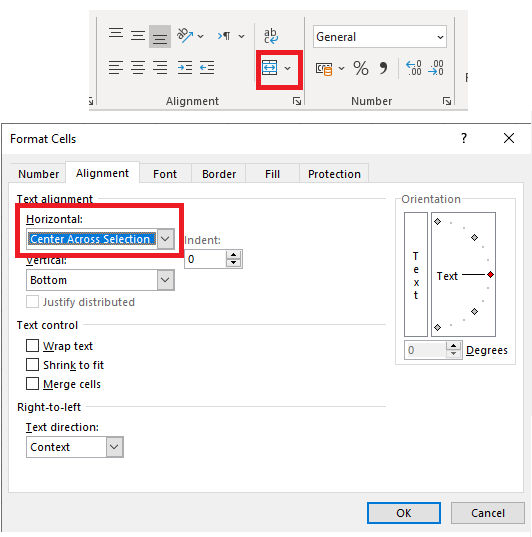Click the OK button
Viewport: 532px width, 537px height.
click(404, 513)
